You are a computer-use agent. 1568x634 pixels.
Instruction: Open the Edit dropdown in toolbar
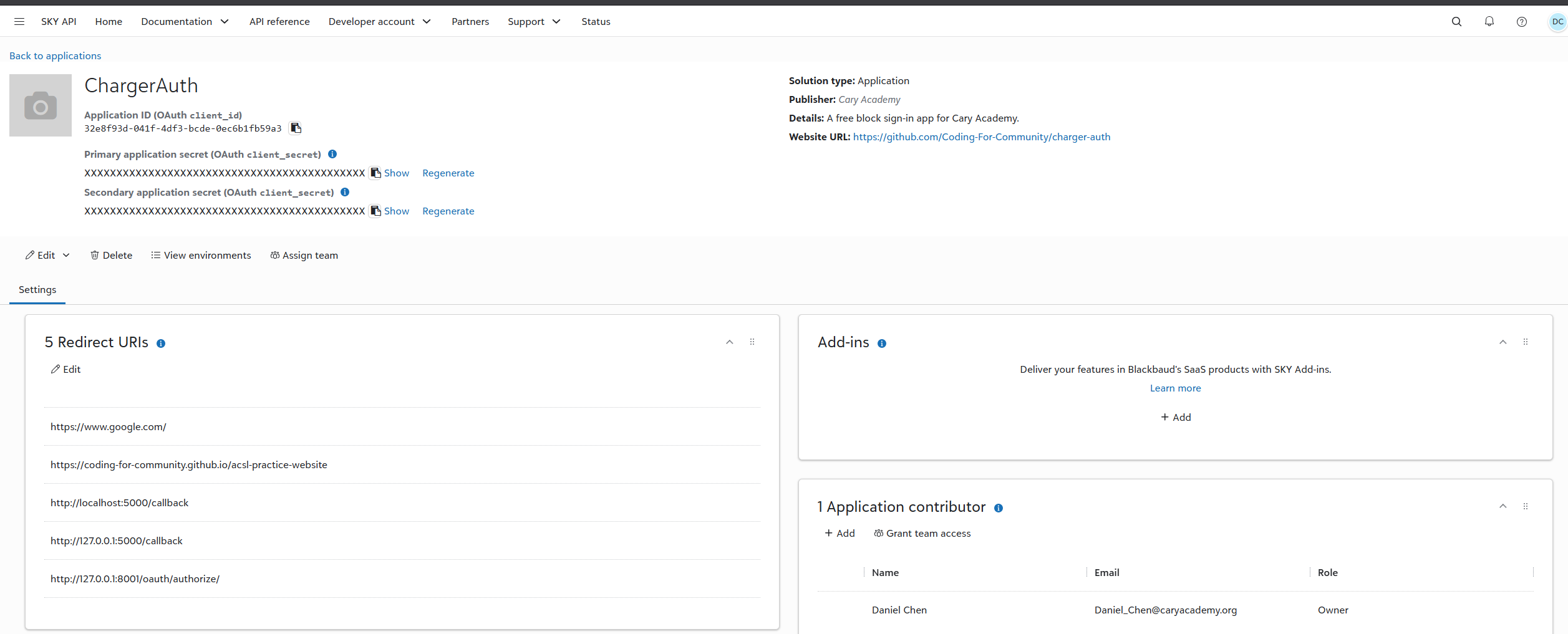pyautogui.click(x=47, y=255)
